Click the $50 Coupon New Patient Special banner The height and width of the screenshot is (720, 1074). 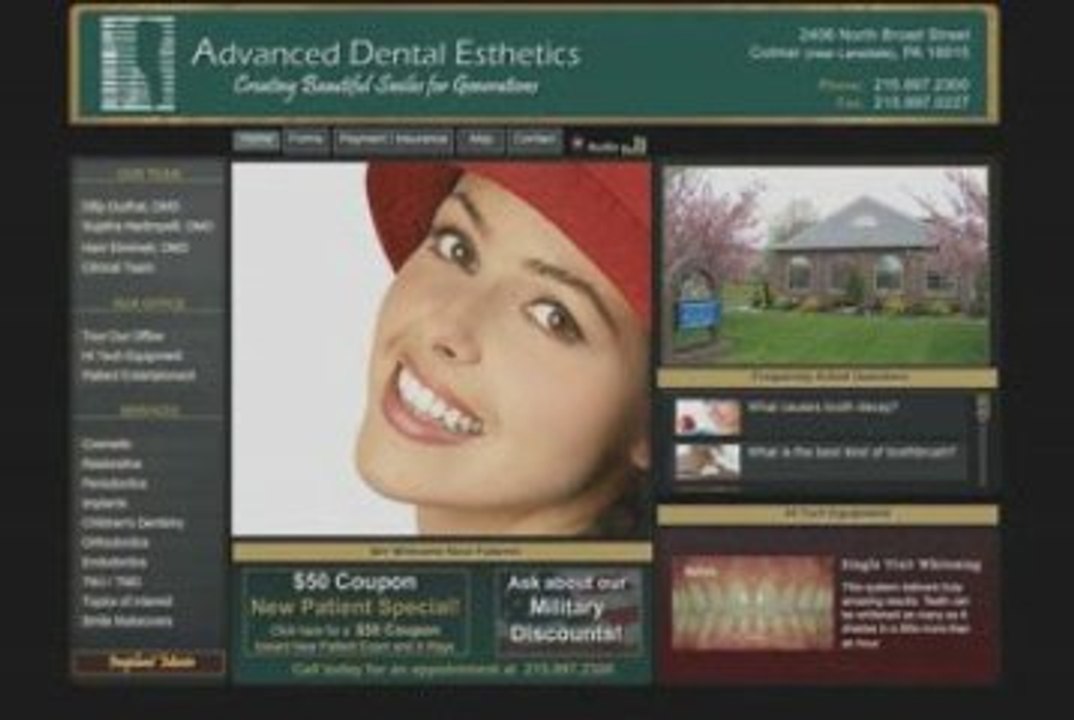point(355,612)
